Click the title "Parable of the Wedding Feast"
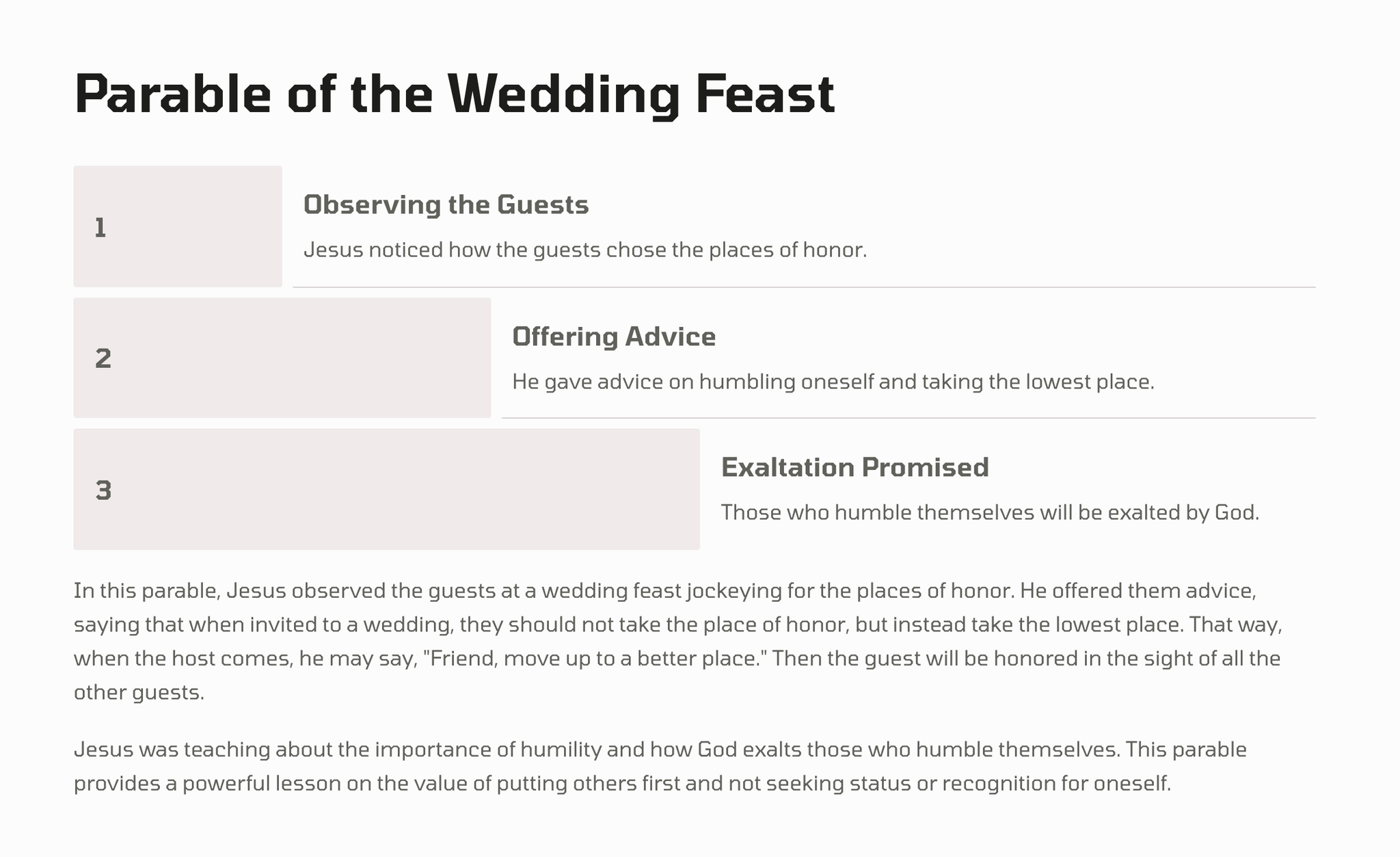1400x857 pixels. click(x=454, y=94)
